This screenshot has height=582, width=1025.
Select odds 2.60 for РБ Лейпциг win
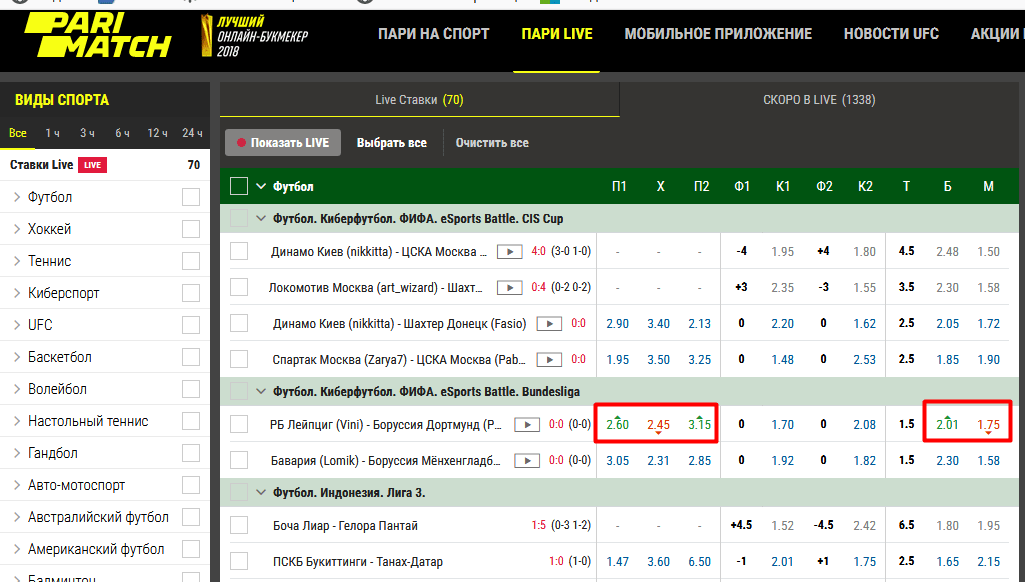point(617,424)
